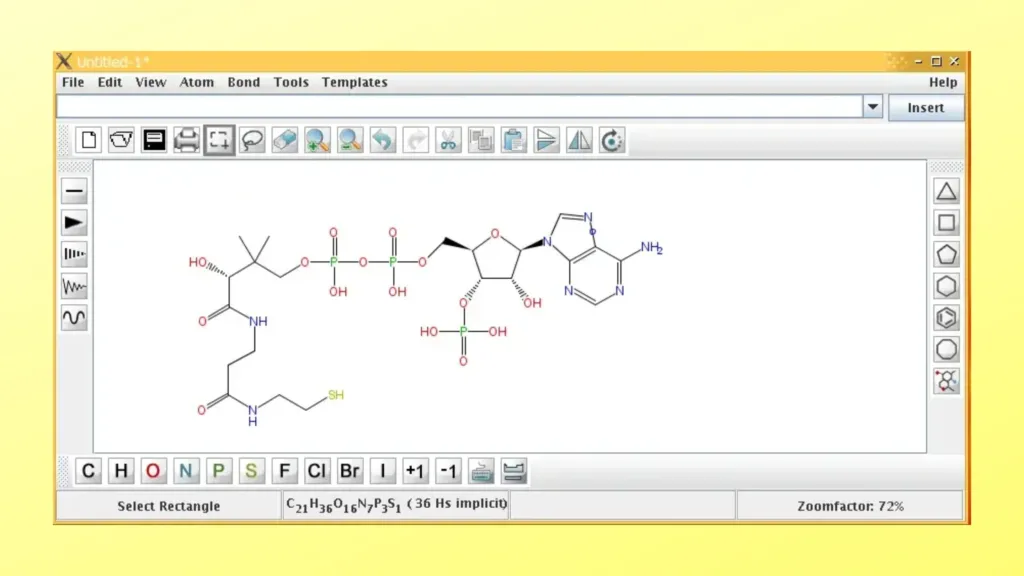Toggle the Select Rectangle tool
1024x576 pixels.
220,140
